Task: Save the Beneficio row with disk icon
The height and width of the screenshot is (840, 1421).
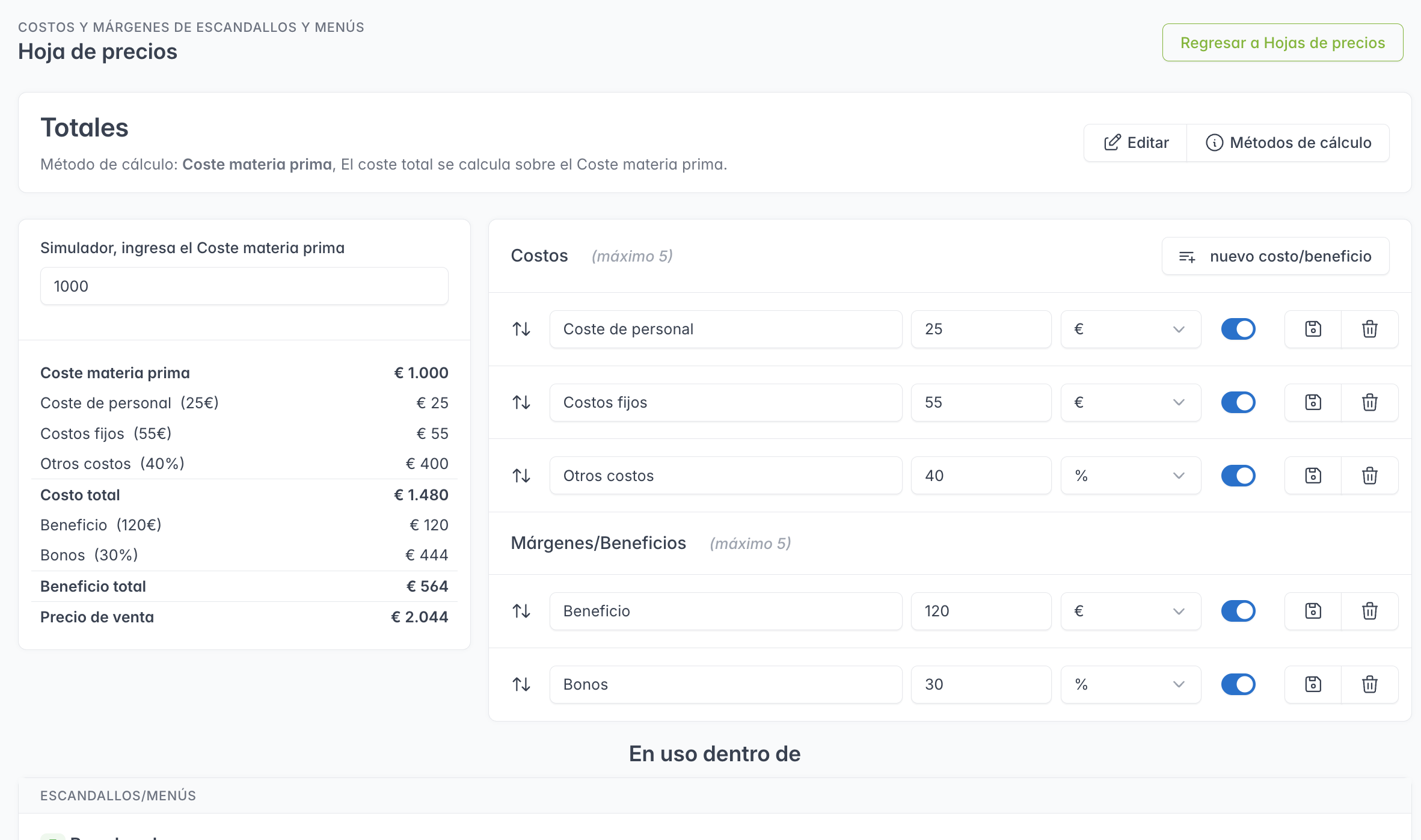Action: [1313, 611]
